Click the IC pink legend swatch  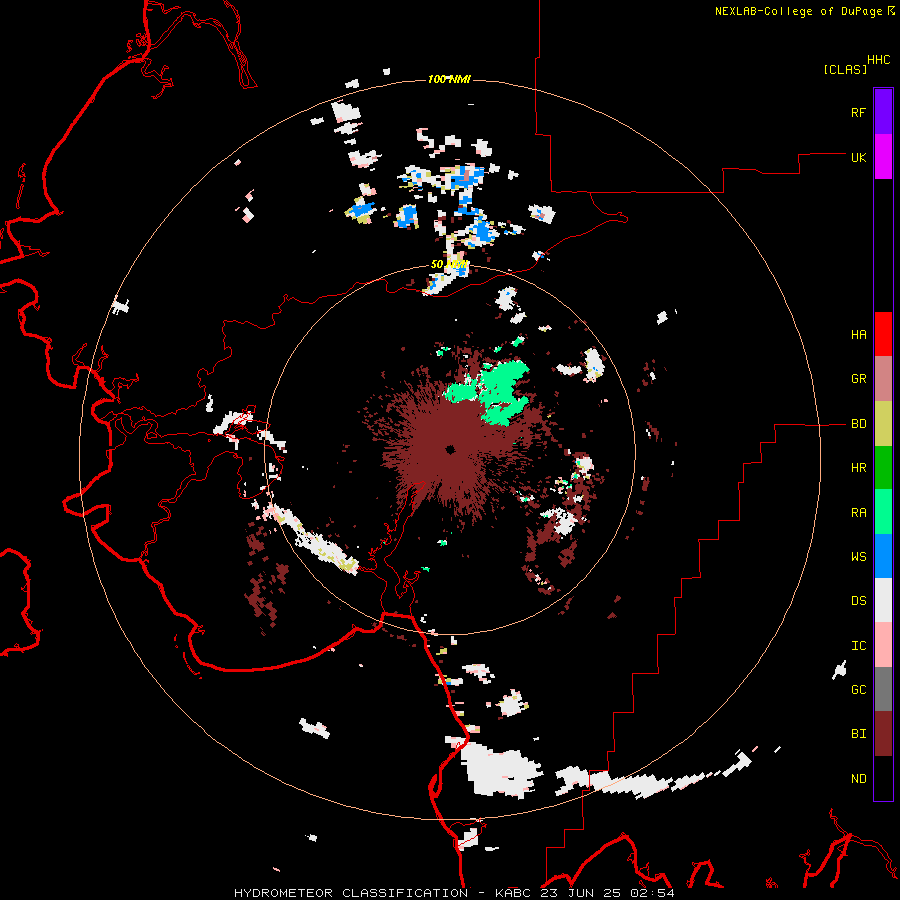tap(883, 645)
